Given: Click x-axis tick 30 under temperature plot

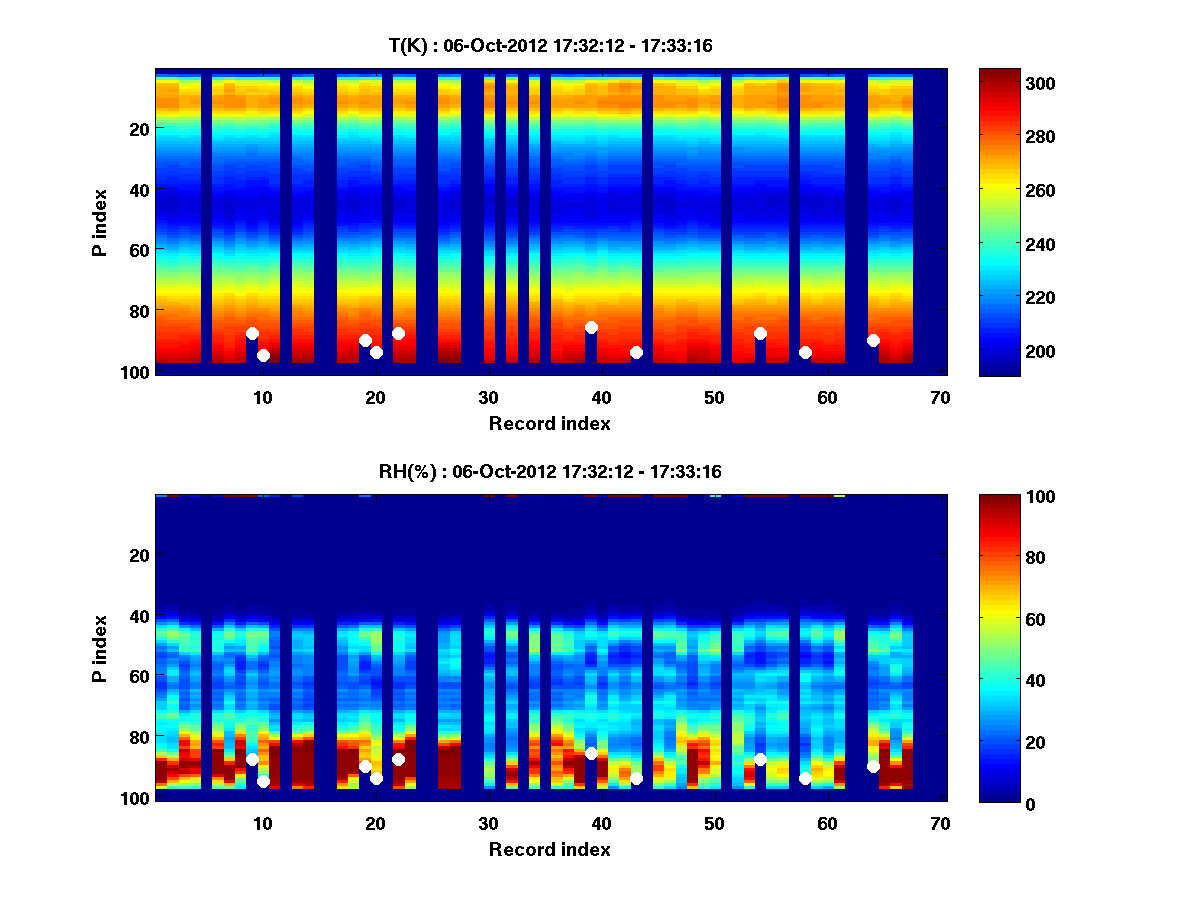Looking at the screenshot, I should (488, 397).
